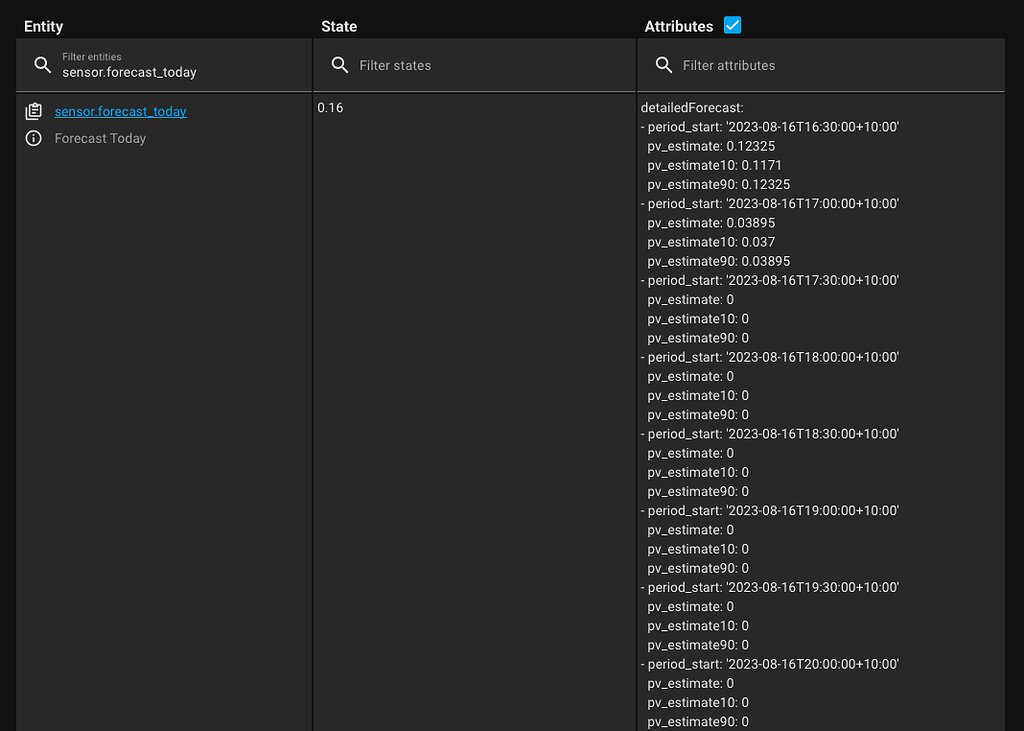Click the Entity column header
This screenshot has height=731, width=1024.
point(43,26)
